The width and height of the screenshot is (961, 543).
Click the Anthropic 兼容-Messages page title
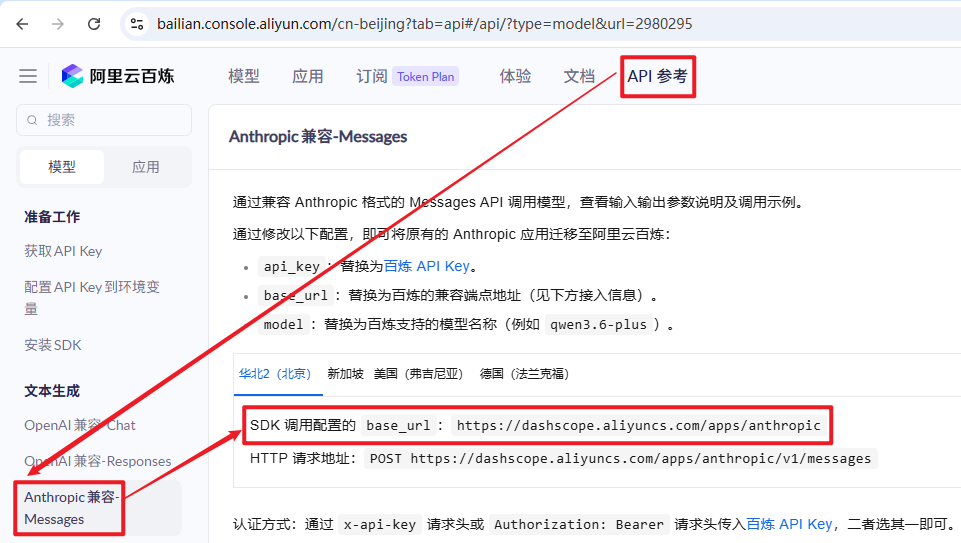pyautogui.click(x=318, y=137)
